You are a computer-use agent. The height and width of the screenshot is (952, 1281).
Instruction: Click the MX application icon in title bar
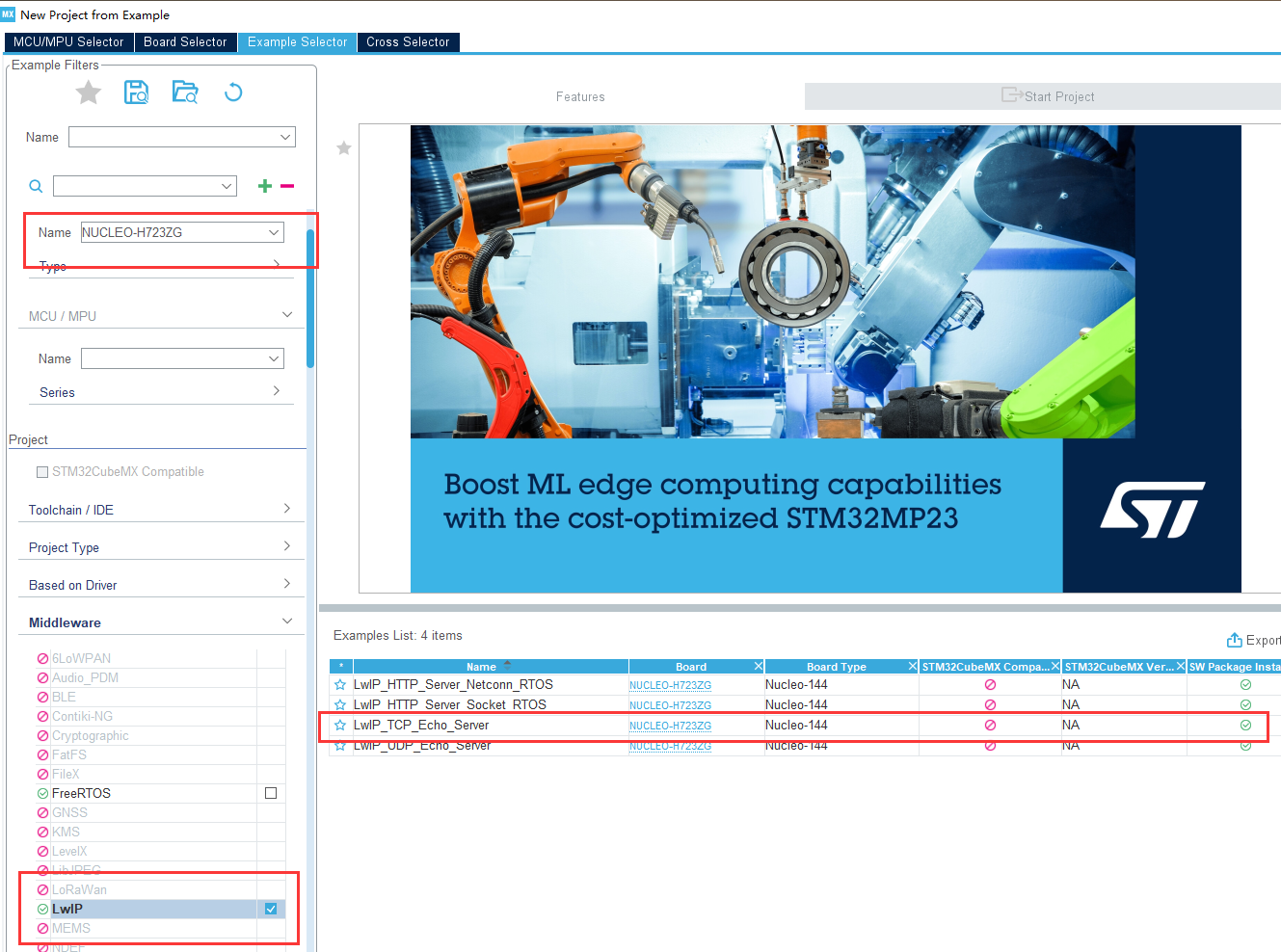pos(8,14)
